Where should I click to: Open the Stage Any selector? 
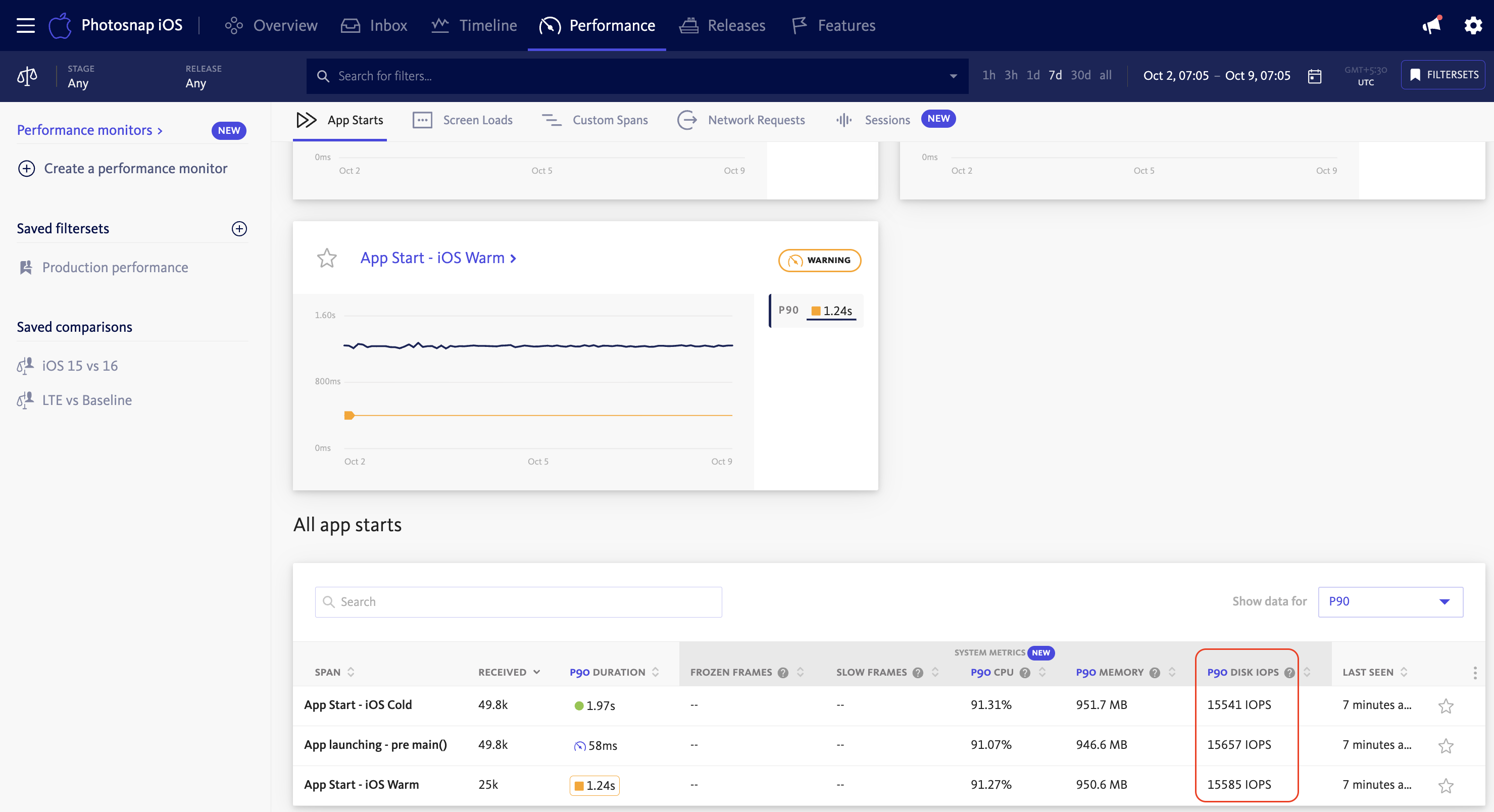[81, 76]
